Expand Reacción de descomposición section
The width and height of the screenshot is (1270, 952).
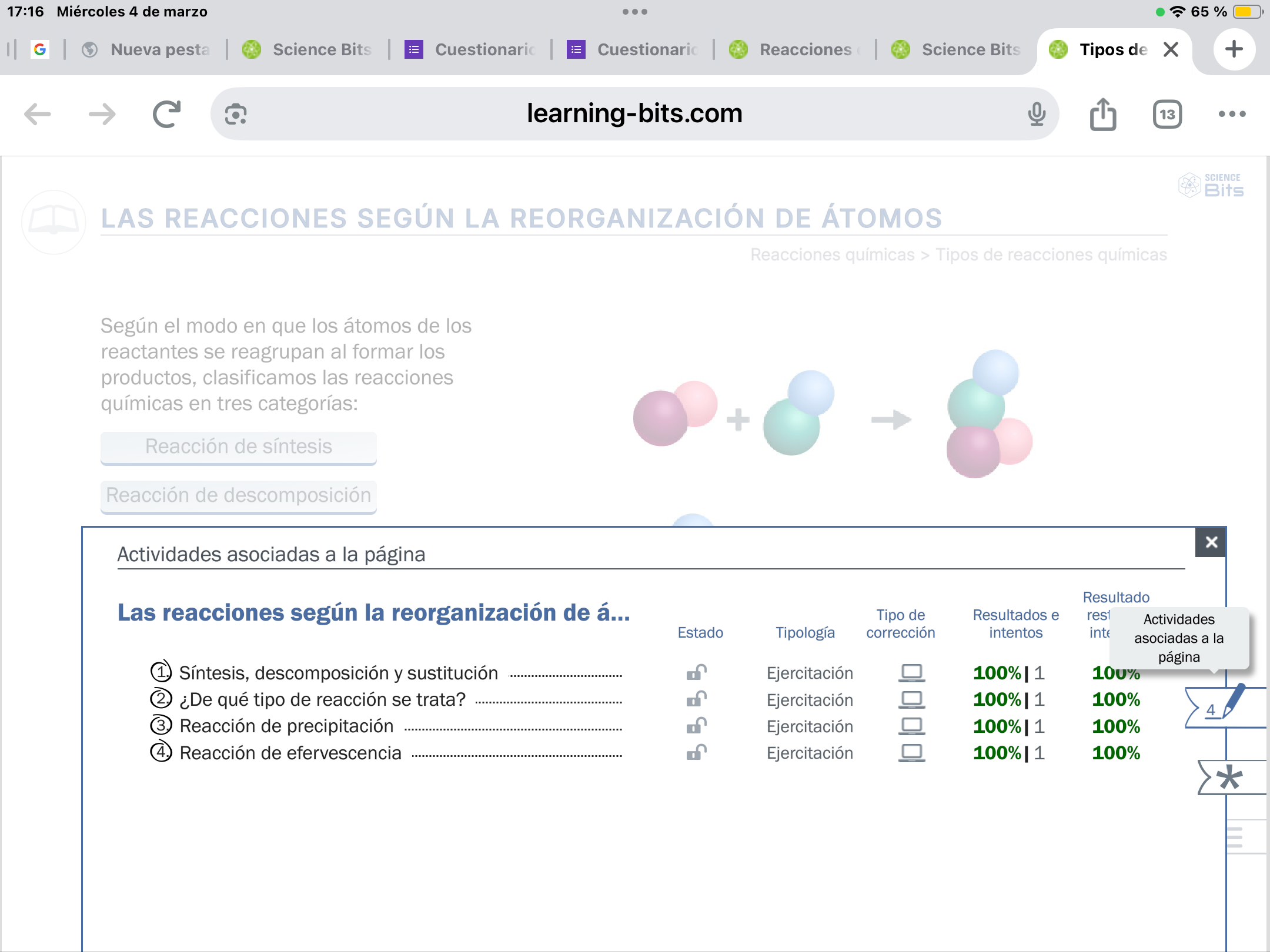tap(238, 496)
